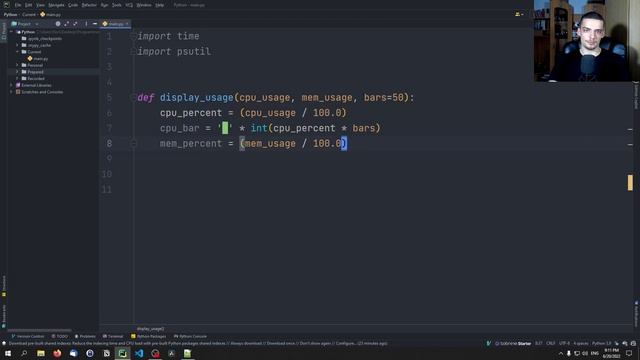
Task: Open the VCS menu
Action: point(129,5)
